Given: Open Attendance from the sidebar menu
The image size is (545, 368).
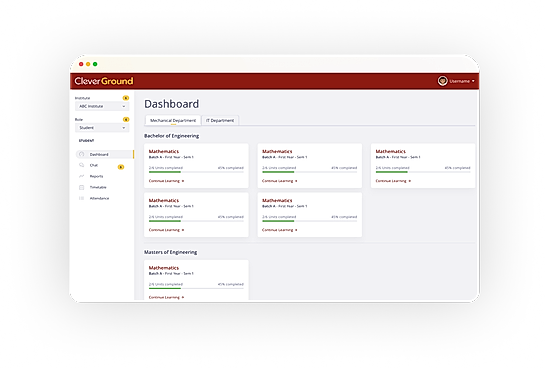Looking at the screenshot, I should click(99, 198).
